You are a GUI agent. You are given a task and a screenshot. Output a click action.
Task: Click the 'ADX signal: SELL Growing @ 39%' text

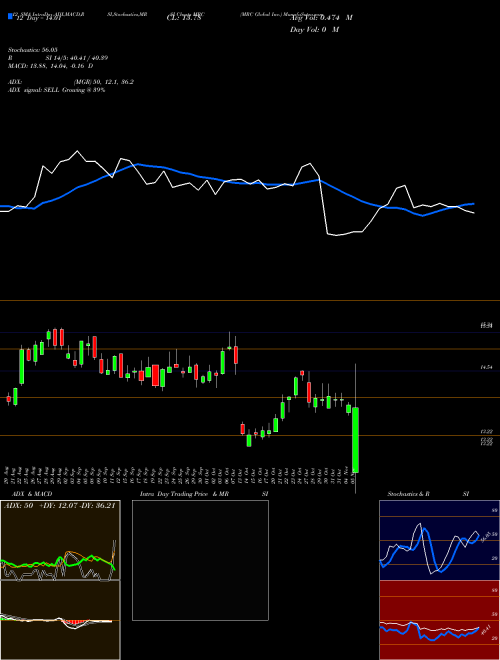[x=56, y=90]
